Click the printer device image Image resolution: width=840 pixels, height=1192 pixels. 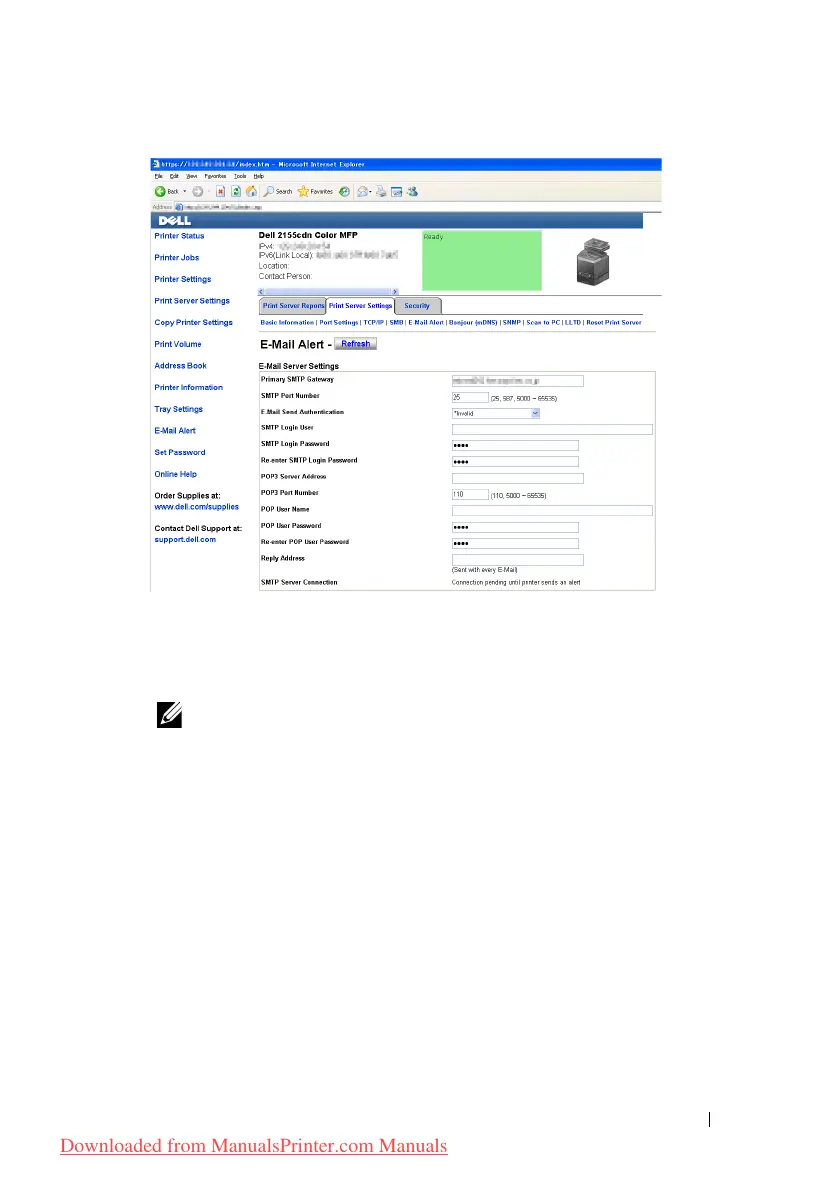[594, 261]
